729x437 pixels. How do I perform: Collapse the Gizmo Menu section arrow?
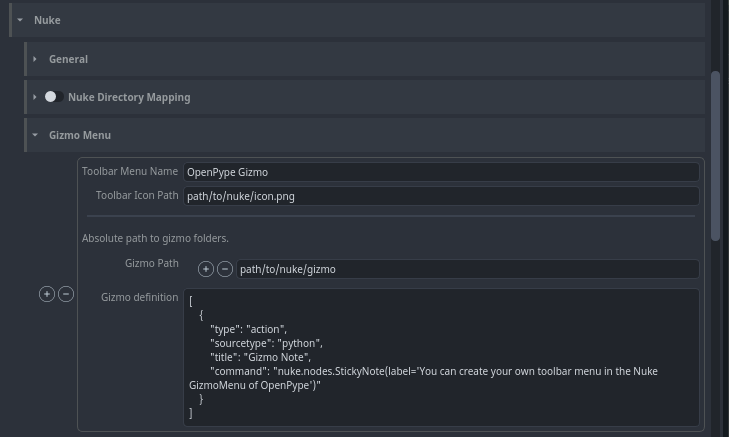pos(35,135)
